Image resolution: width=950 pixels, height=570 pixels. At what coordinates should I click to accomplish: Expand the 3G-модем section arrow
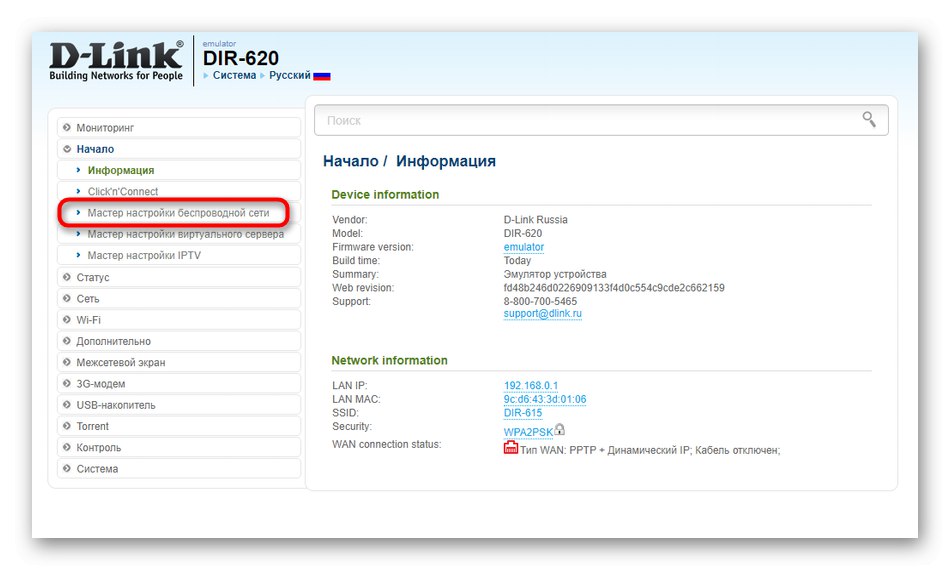67,383
